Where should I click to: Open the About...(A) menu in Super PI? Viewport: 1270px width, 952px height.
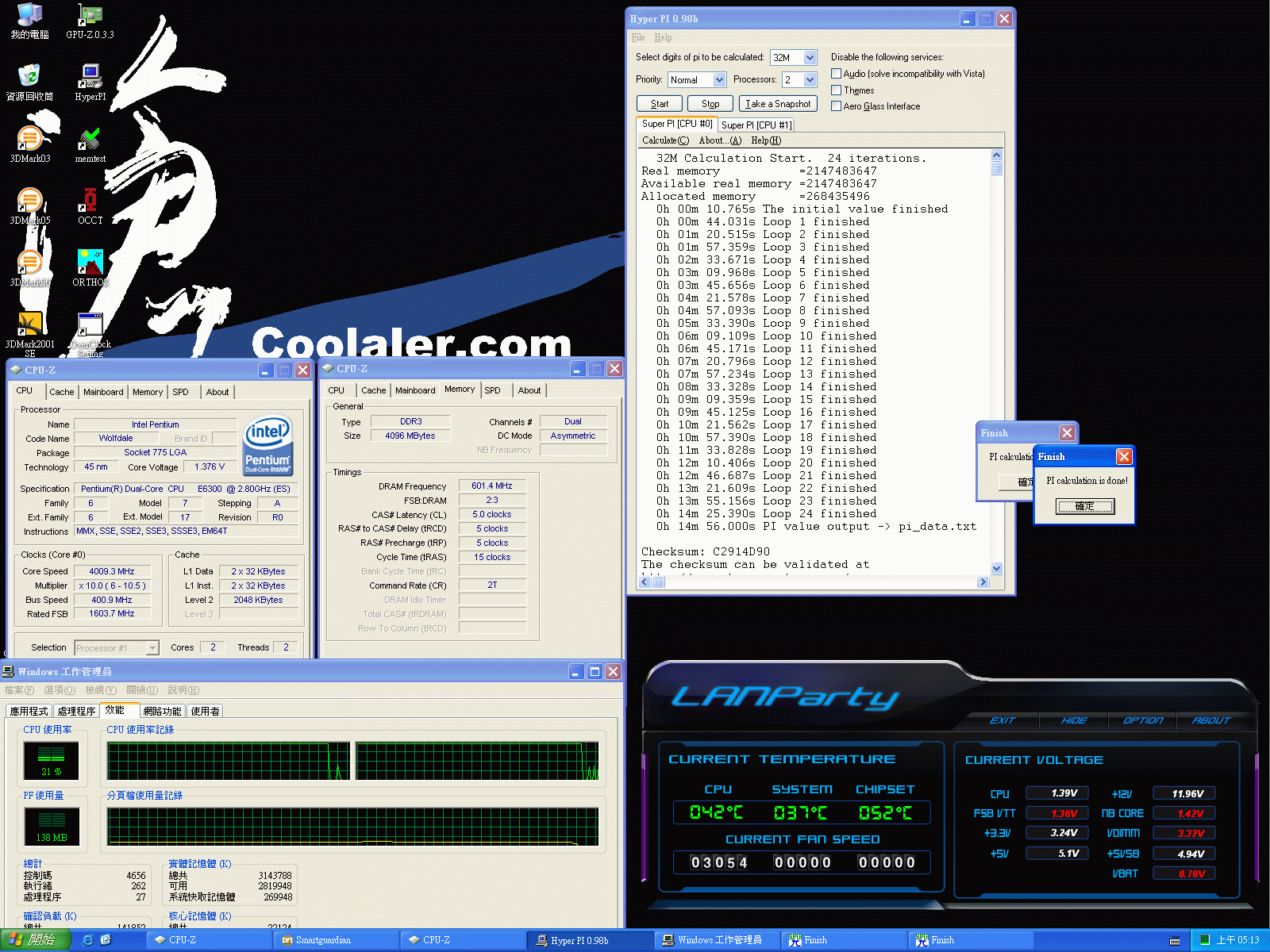(x=720, y=140)
